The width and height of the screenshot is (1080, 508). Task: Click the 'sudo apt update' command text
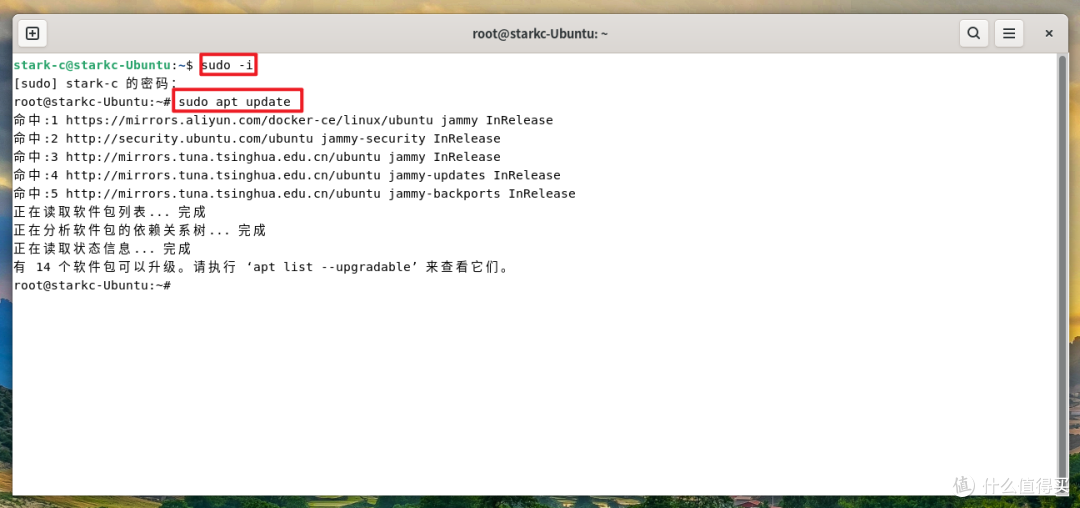pyautogui.click(x=235, y=102)
